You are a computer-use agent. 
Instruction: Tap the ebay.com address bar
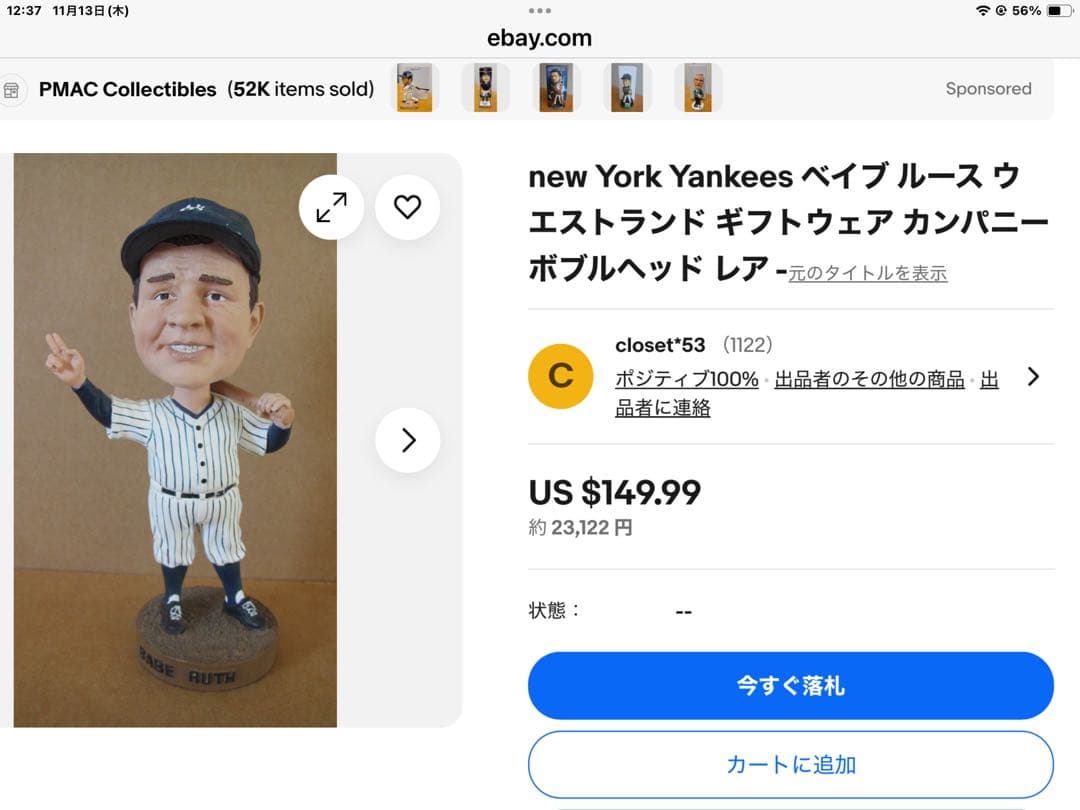coord(540,38)
